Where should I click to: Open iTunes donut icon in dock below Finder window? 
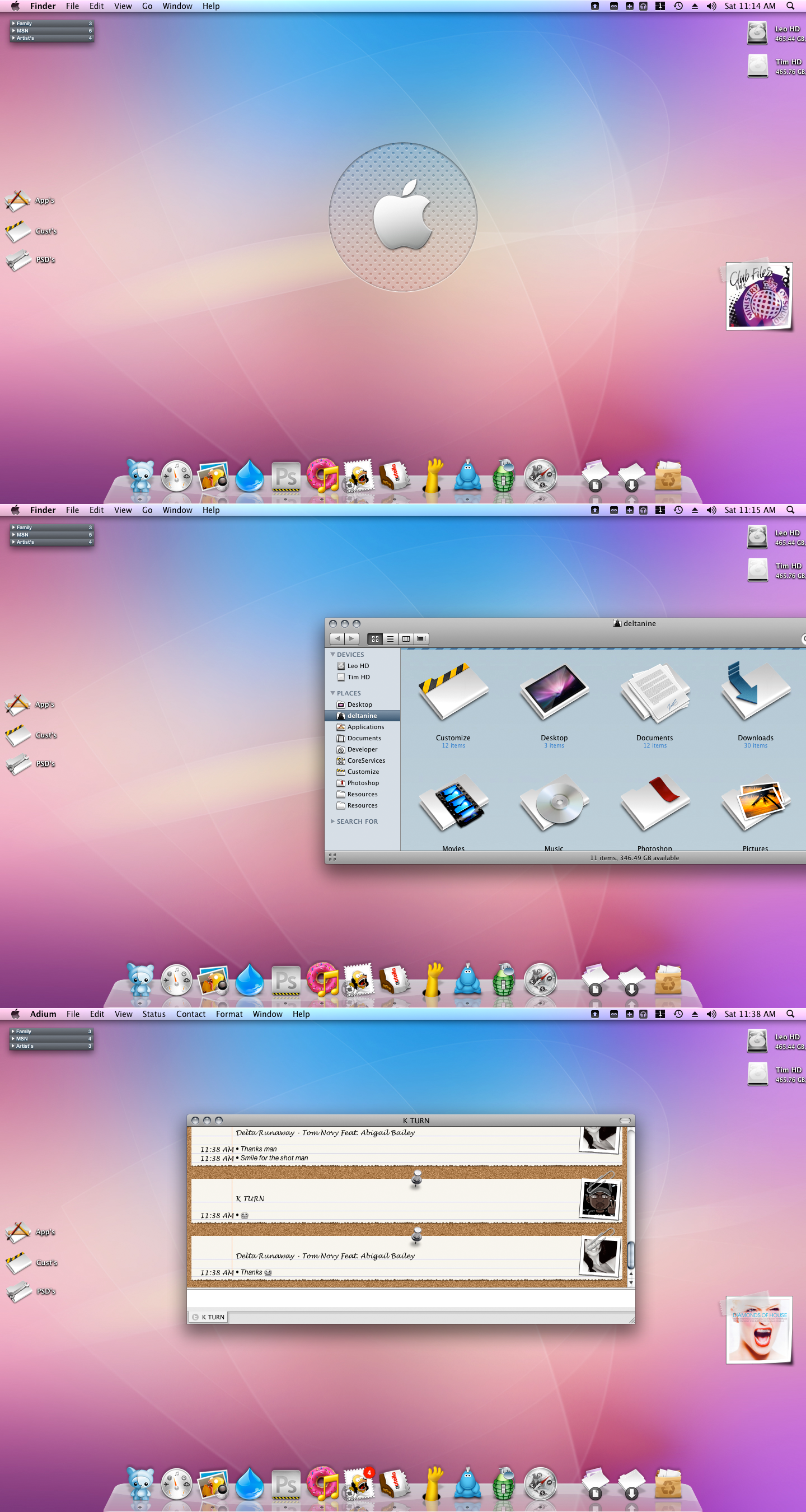tap(322, 980)
